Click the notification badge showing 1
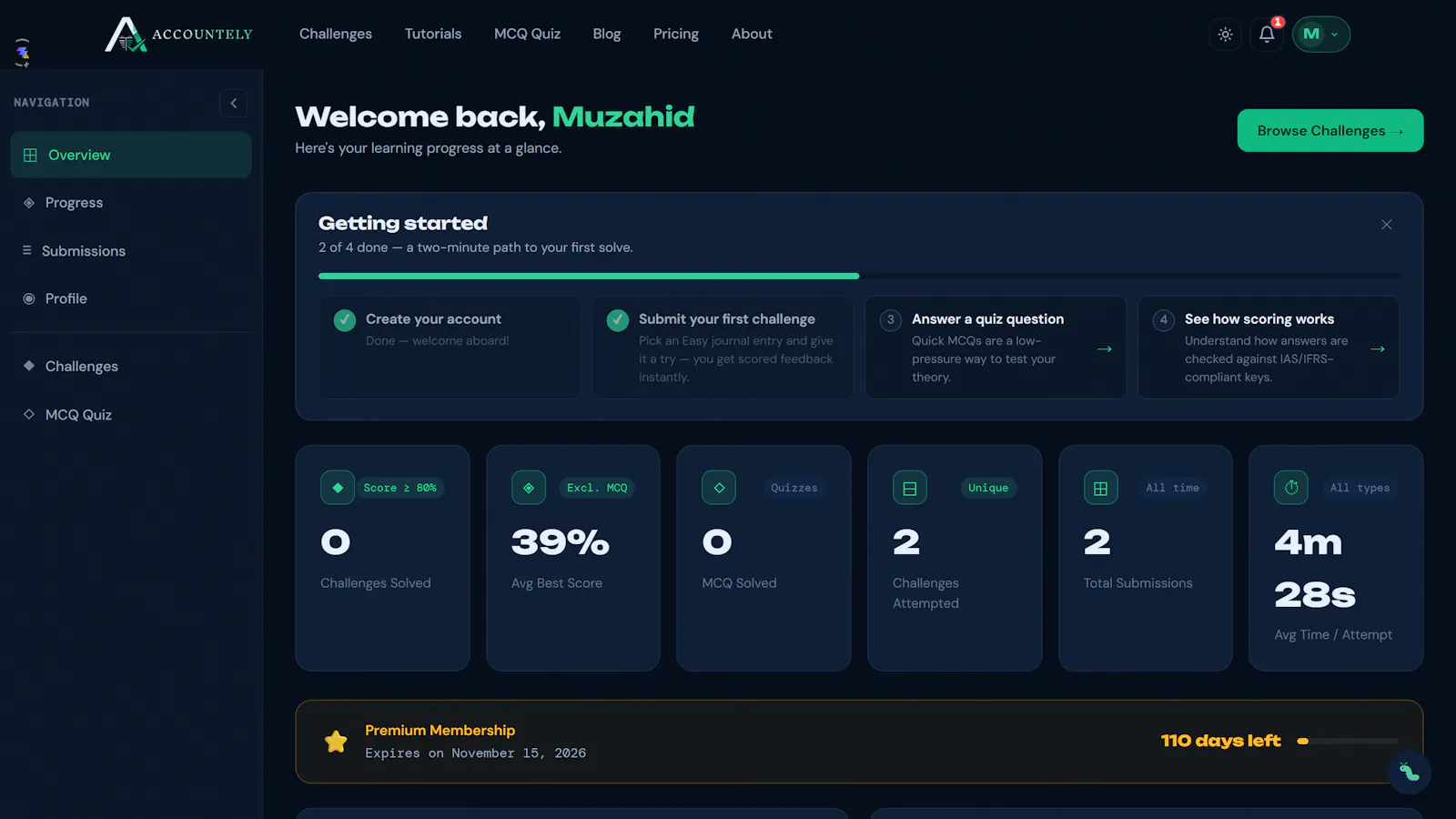1456x819 pixels. tap(1278, 22)
